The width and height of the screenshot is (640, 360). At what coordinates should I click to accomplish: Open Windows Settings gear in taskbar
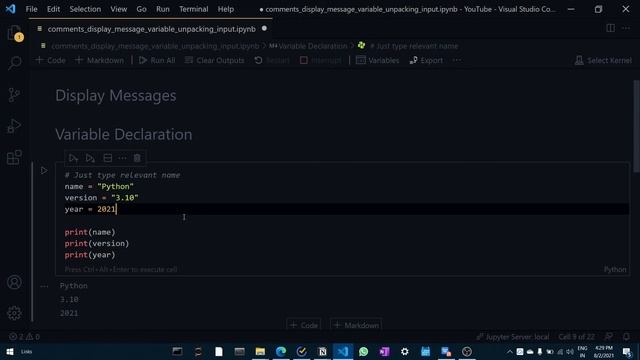pyautogui.click(x=404, y=351)
